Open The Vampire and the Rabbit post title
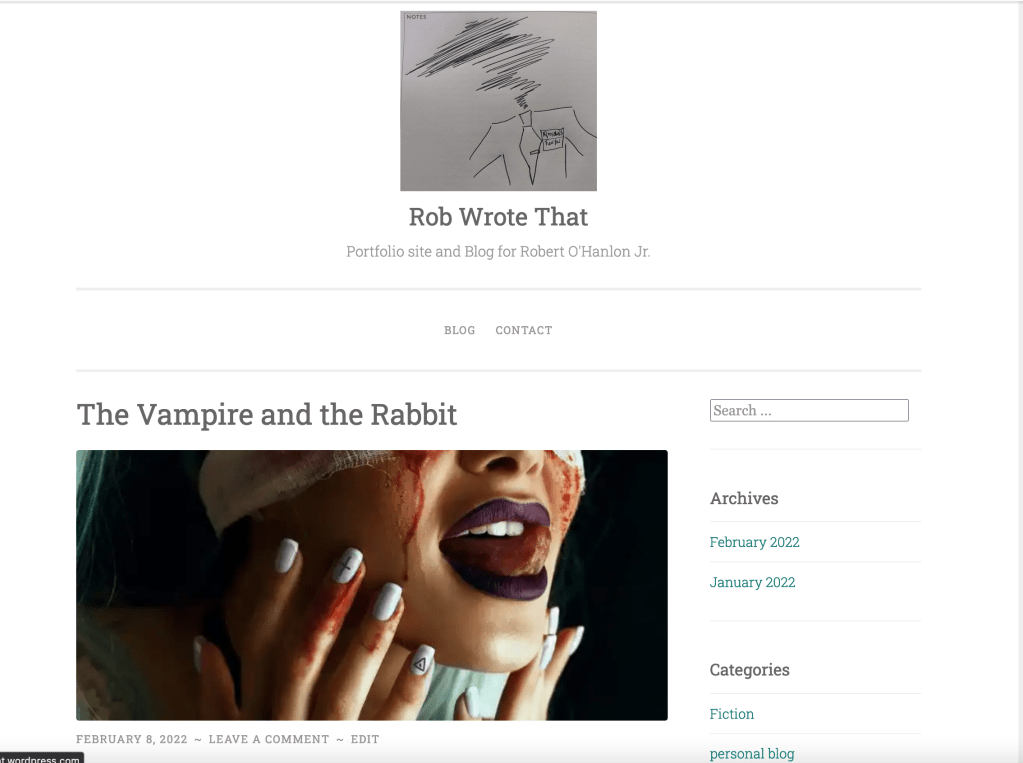This screenshot has height=763, width=1023. tap(267, 414)
